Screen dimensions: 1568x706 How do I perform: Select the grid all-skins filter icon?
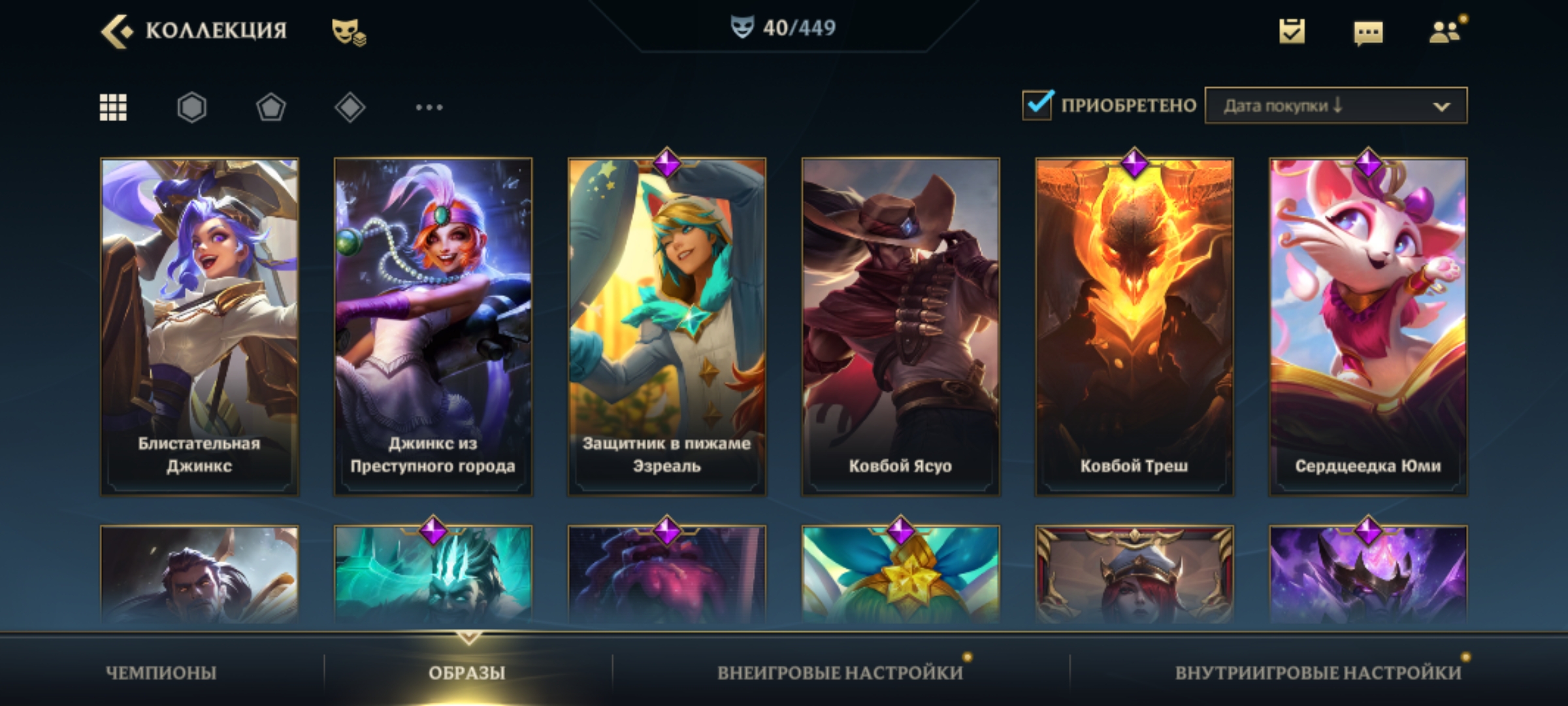tap(113, 107)
